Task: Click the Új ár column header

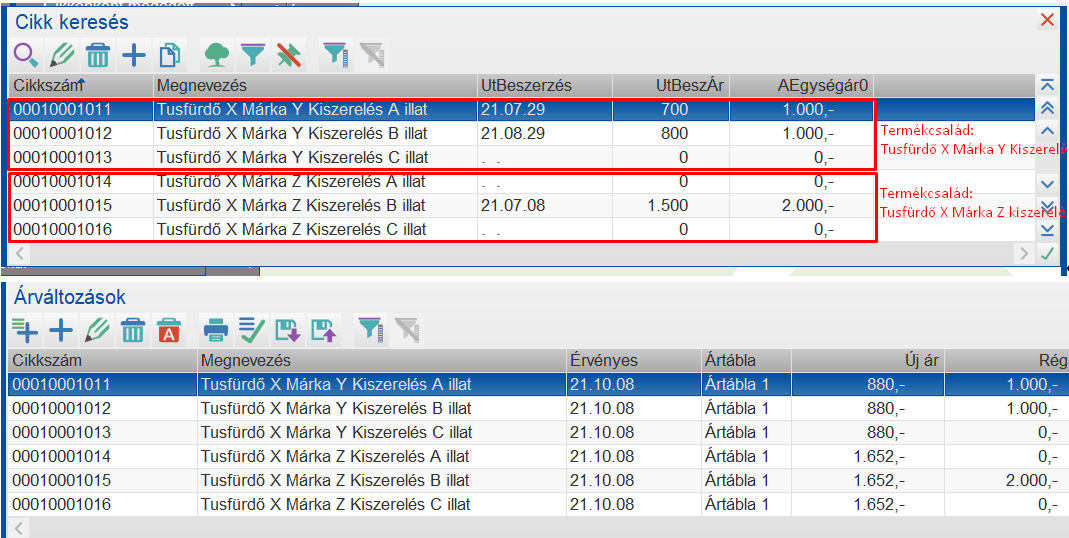Action: click(868, 360)
